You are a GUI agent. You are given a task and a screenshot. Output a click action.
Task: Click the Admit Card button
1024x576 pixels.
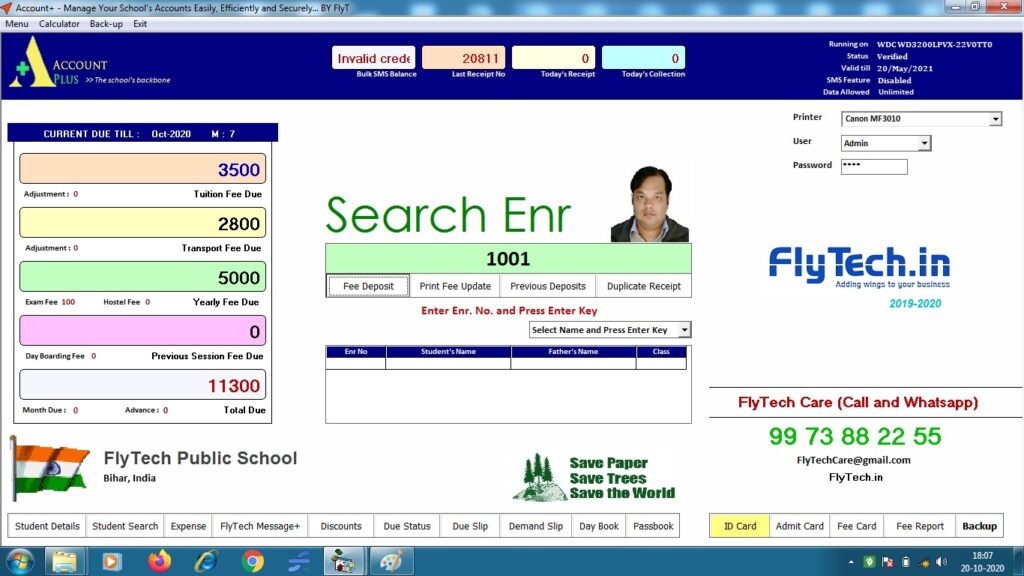pos(799,526)
